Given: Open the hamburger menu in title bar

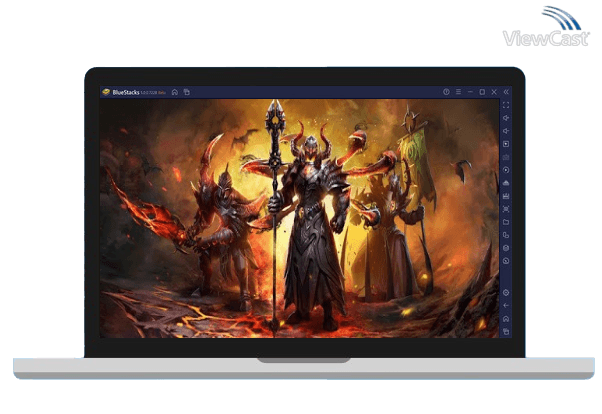Looking at the screenshot, I should click(x=458, y=92).
